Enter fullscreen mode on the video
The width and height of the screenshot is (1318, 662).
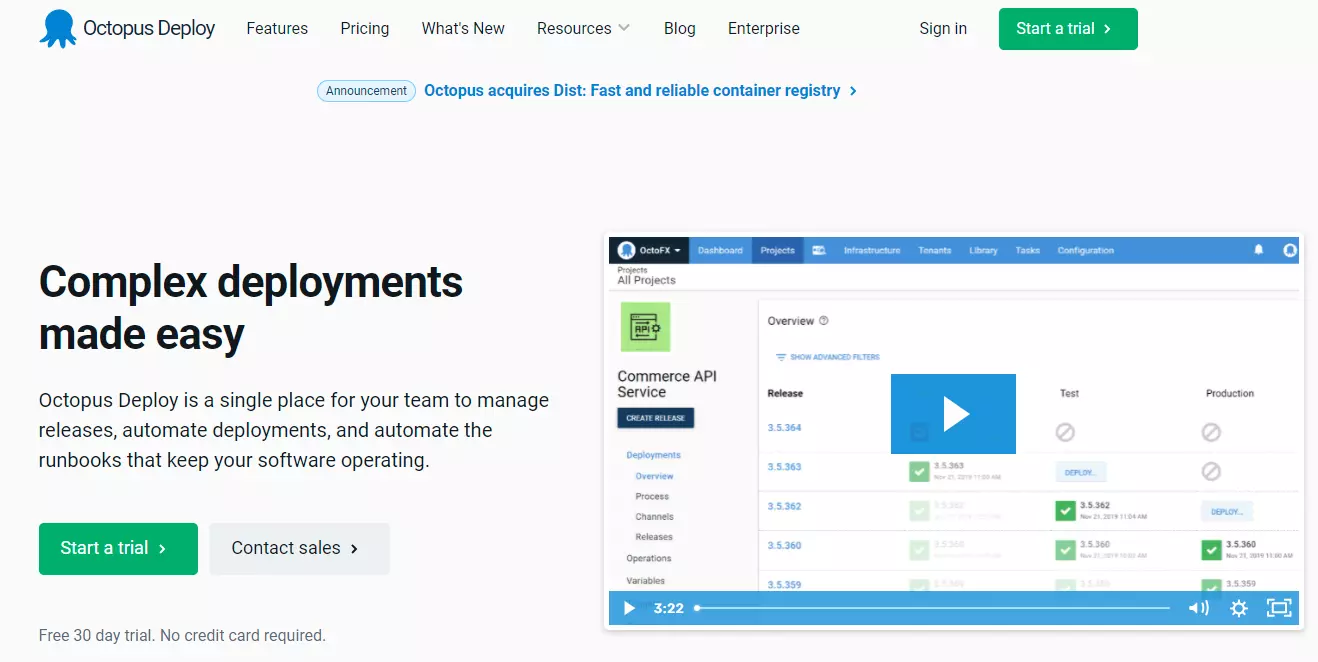click(1278, 608)
